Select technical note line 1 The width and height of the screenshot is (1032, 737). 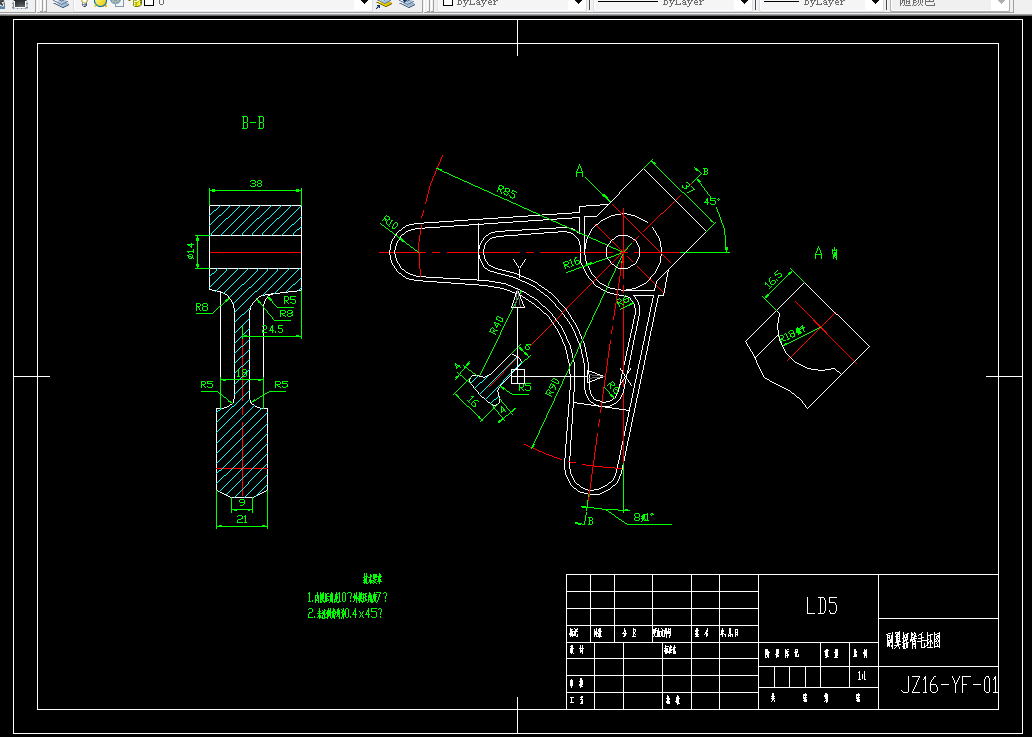tap(348, 597)
